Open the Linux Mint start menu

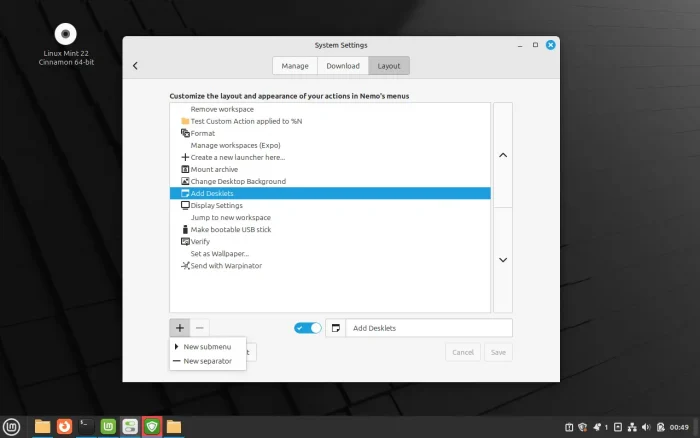[12, 426]
